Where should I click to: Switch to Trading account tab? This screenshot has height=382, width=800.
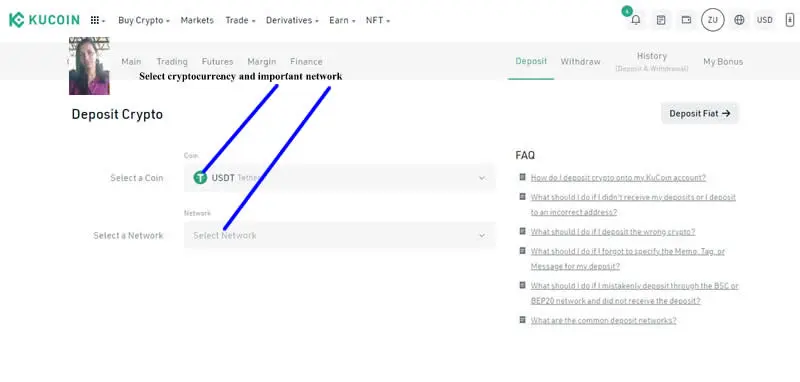[172, 62]
